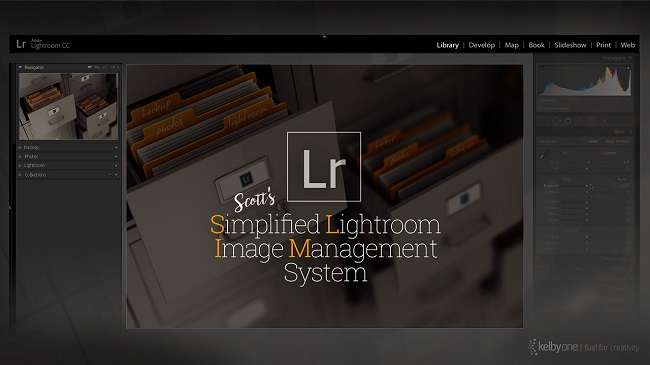Screen dimensions: 650x365
Task: Click the plus icon on Collections panel
Action: (x=116, y=175)
